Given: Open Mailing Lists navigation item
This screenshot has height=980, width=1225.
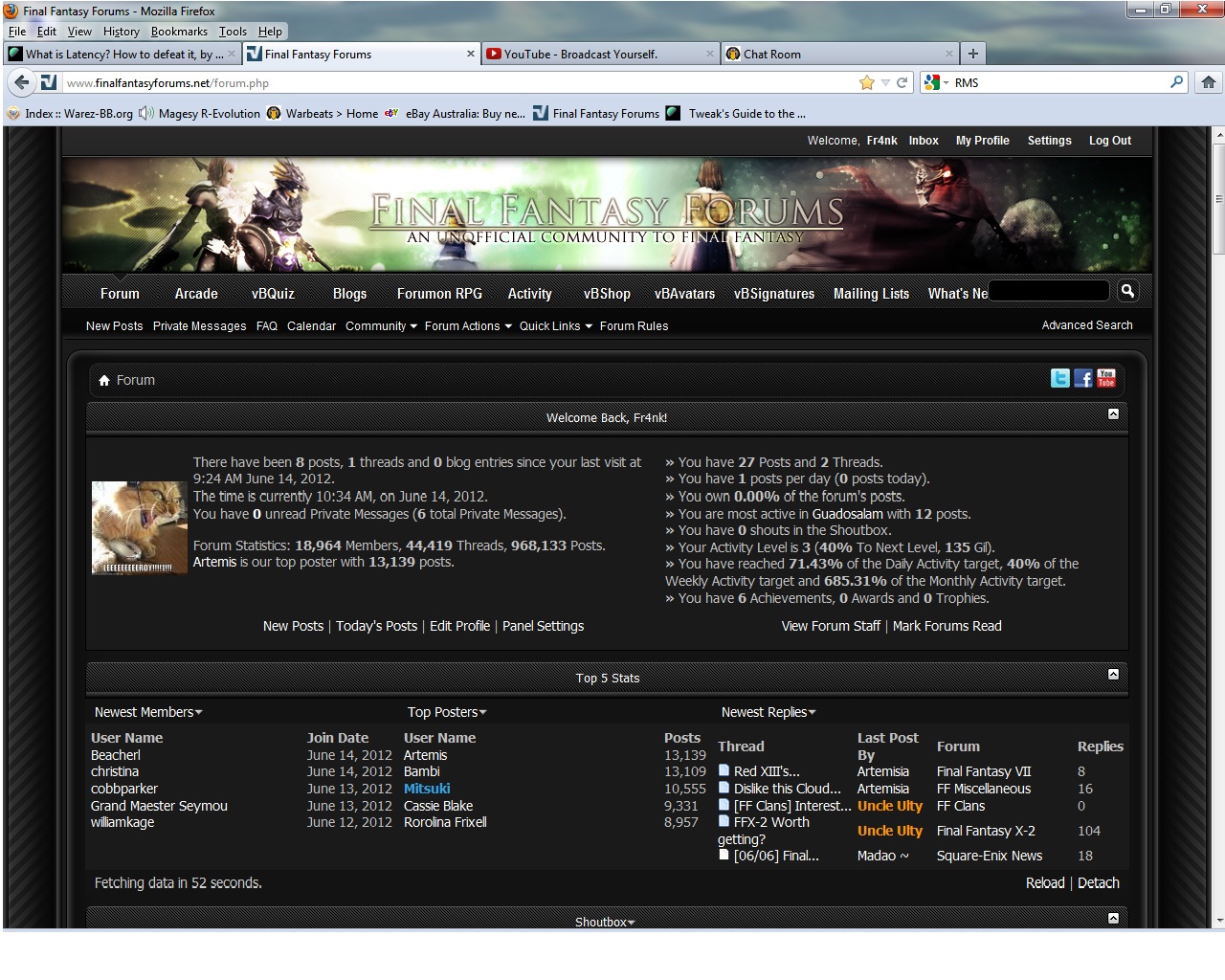Looking at the screenshot, I should [871, 294].
